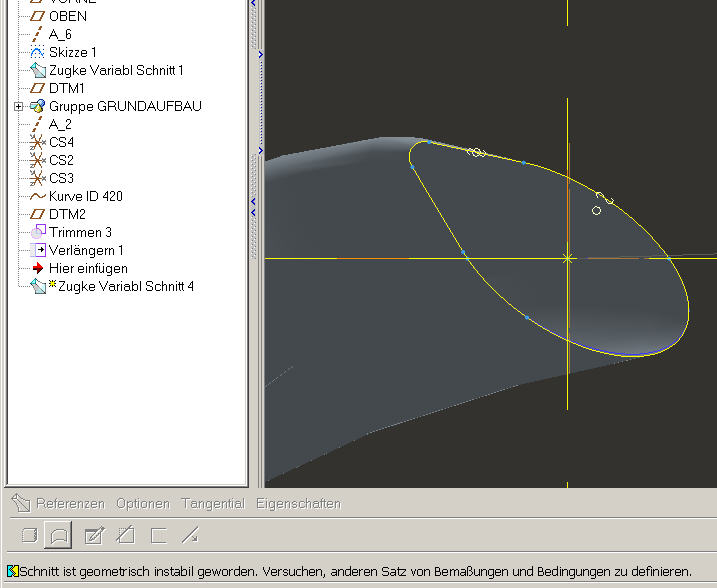Open the Optionen tab
Screen dimensions: 717x588
(x=143, y=503)
